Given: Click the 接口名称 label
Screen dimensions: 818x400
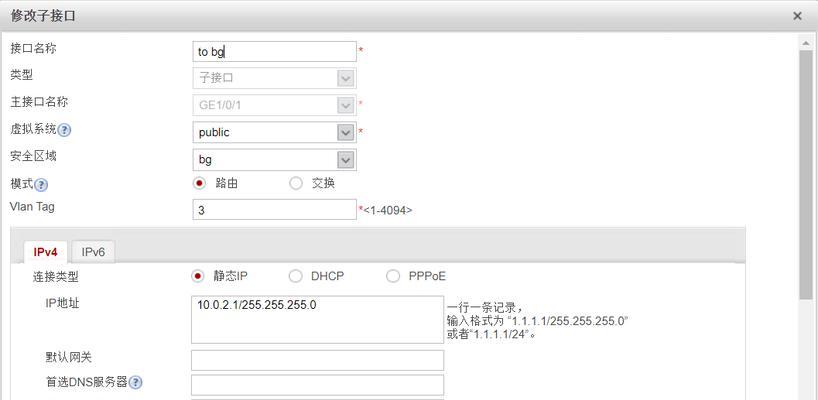Looking at the screenshot, I should coord(33,49).
